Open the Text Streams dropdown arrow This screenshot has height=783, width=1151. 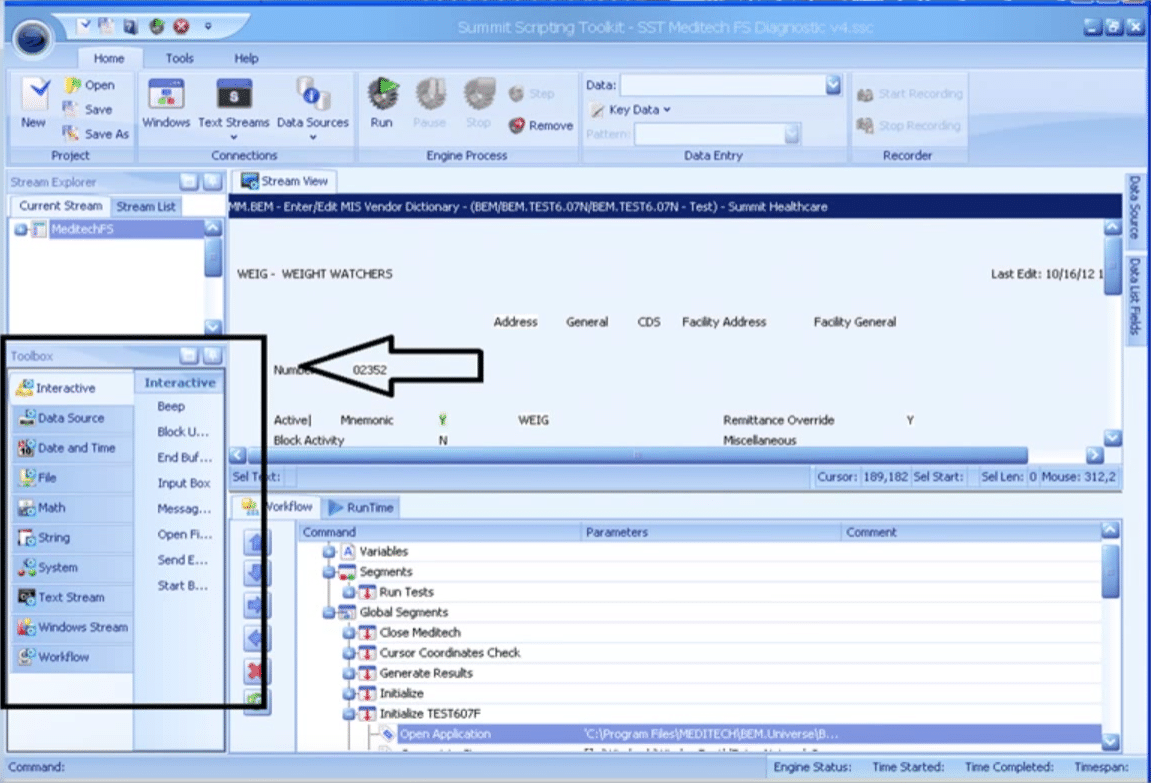point(233,137)
